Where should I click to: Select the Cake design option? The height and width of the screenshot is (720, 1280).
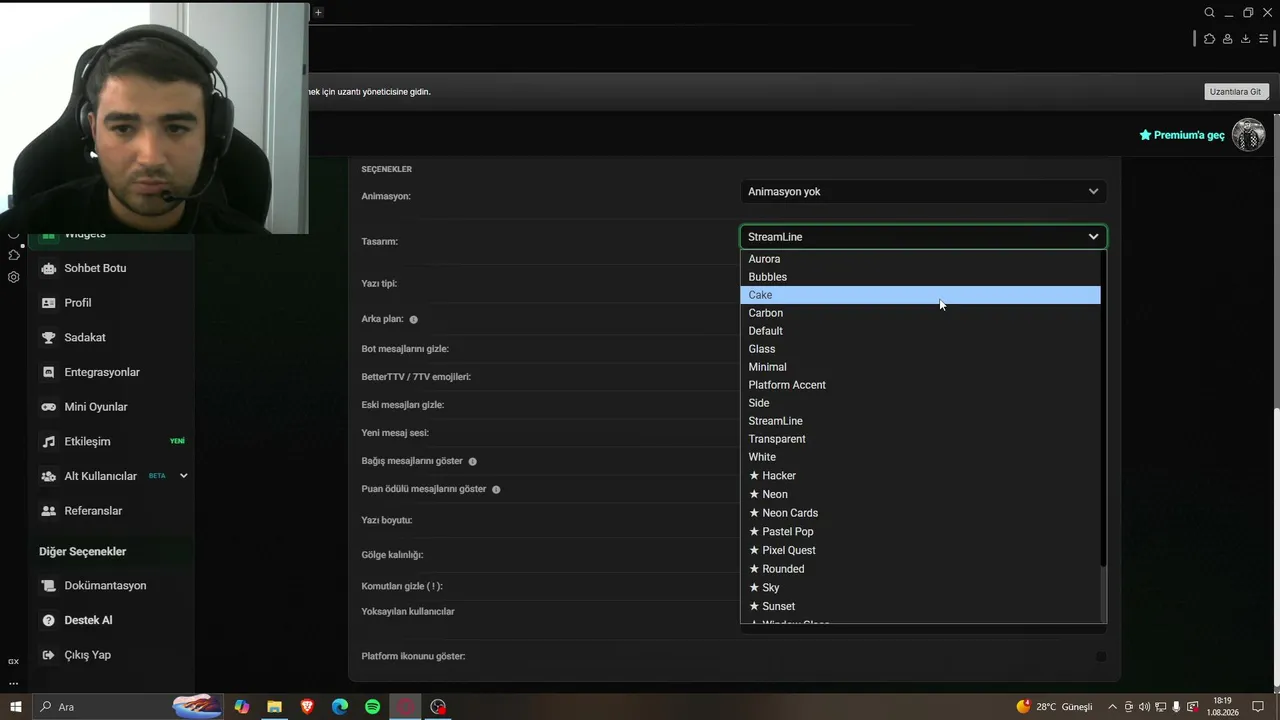[x=920, y=295]
